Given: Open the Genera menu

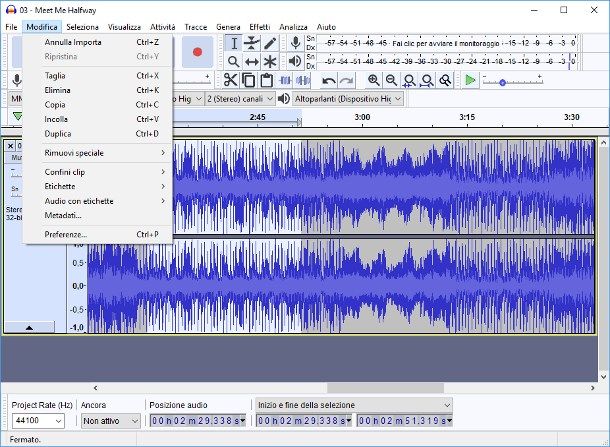Looking at the screenshot, I should point(228,27).
